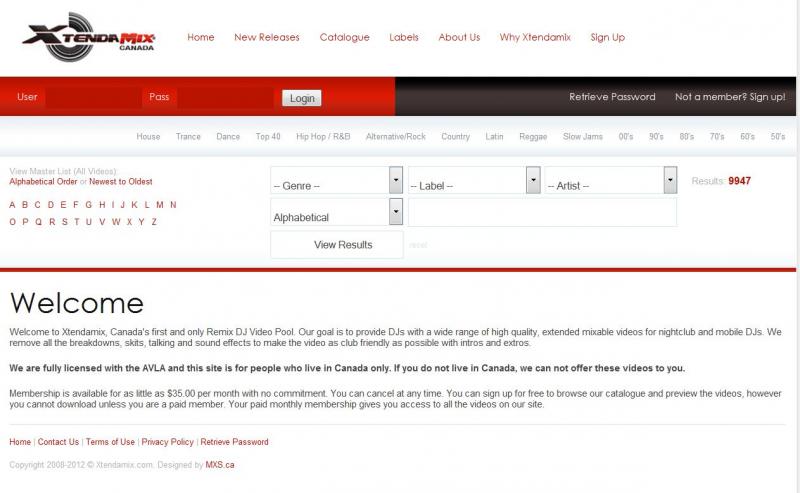The image size is (800, 493).
Task: Browse 80's videos
Action: coord(686,136)
